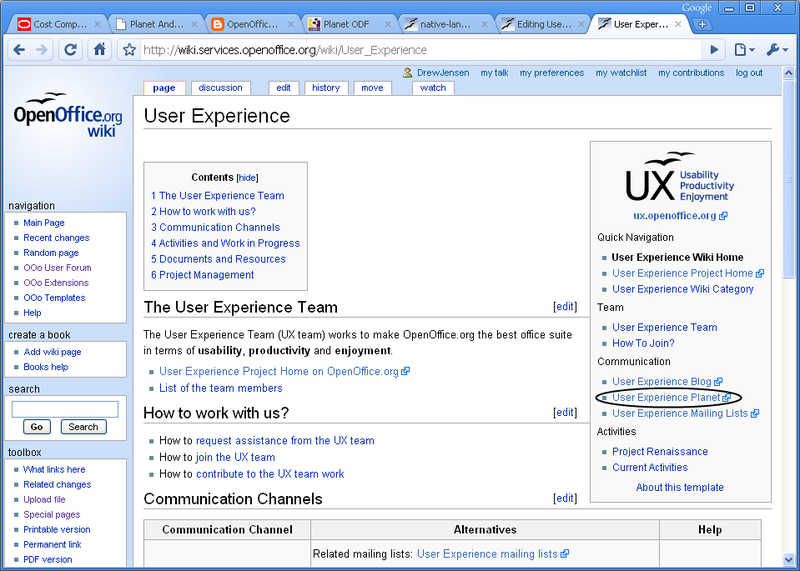Hide the Contents table
Image resolution: width=800 pixels, height=571 pixels.
[247, 178]
